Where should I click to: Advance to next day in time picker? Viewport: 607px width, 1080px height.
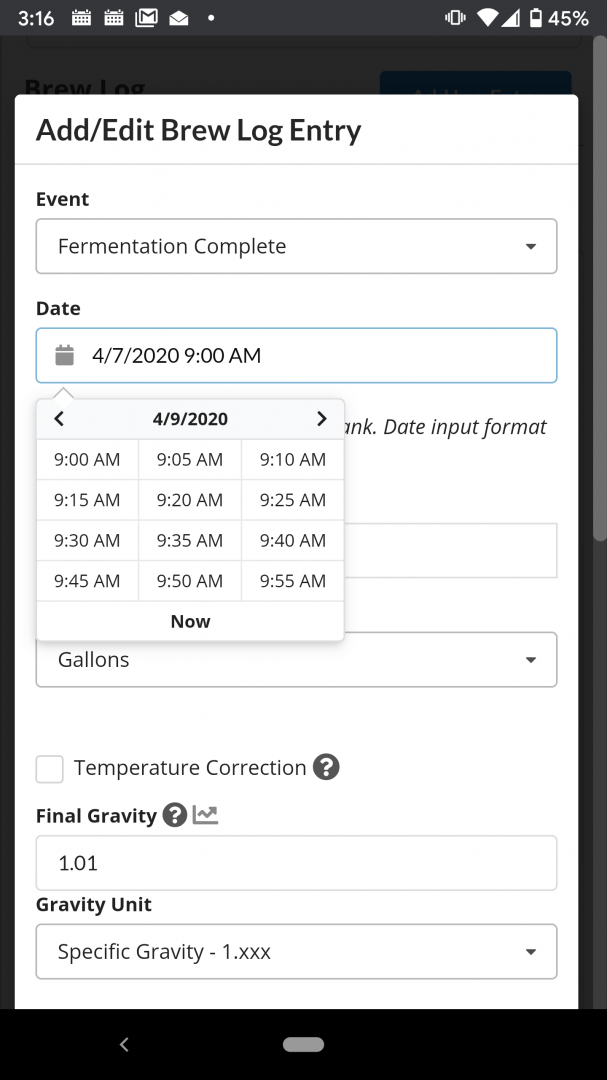pos(321,418)
